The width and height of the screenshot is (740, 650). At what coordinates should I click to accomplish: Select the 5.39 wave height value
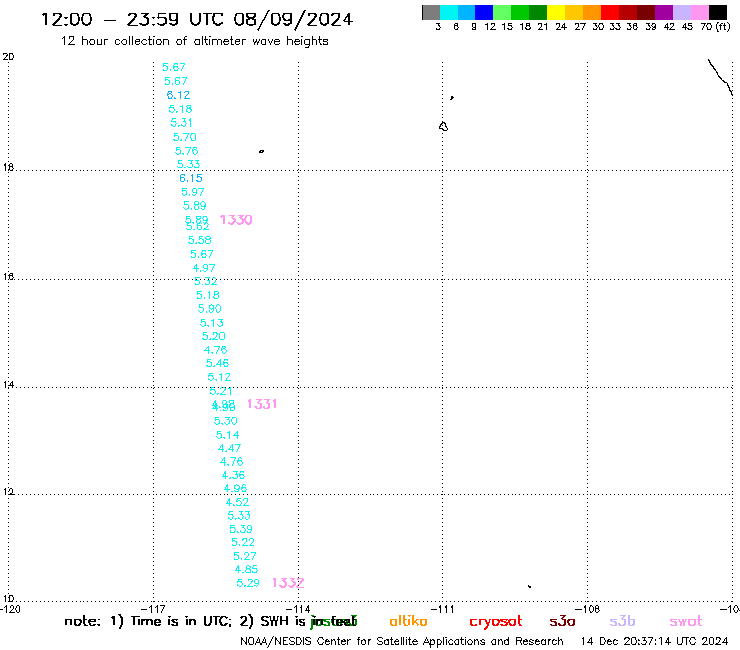pos(241,529)
